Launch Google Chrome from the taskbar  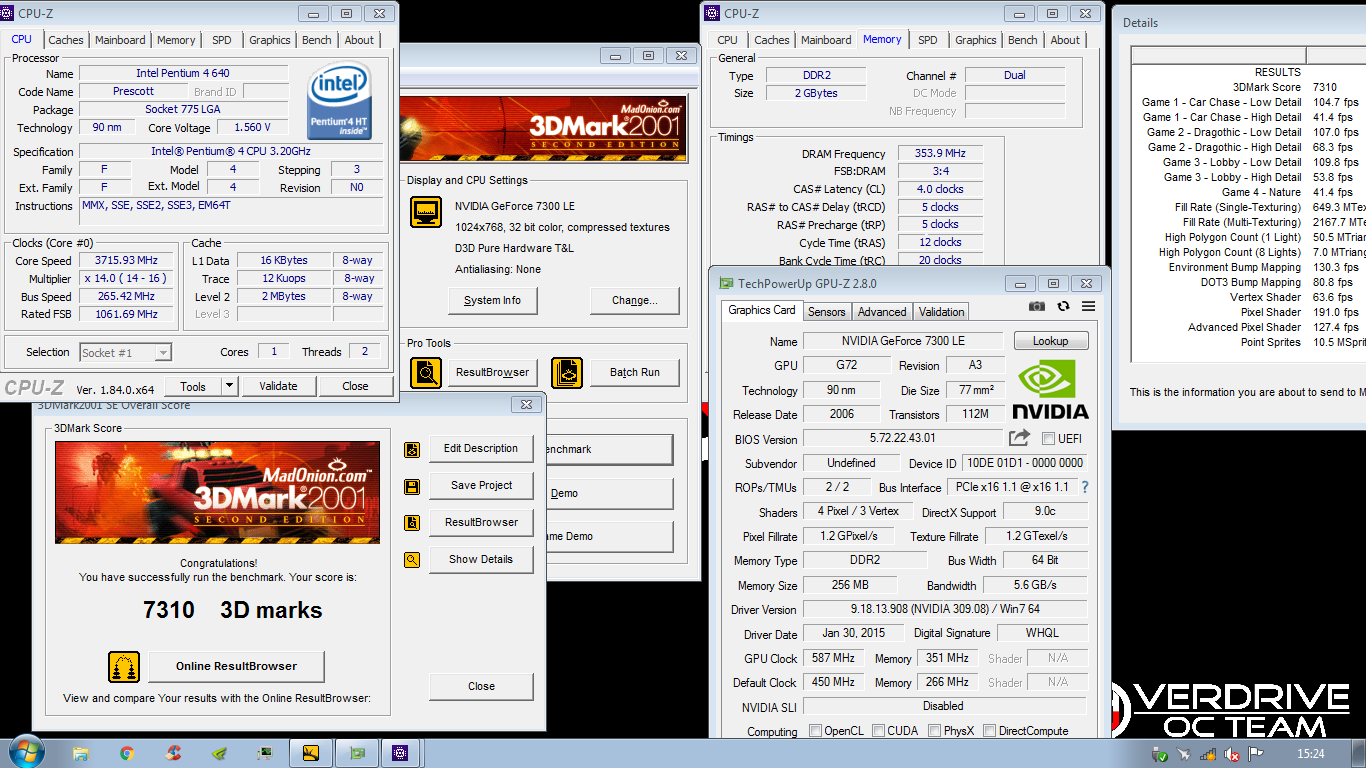[x=127, y=753]
